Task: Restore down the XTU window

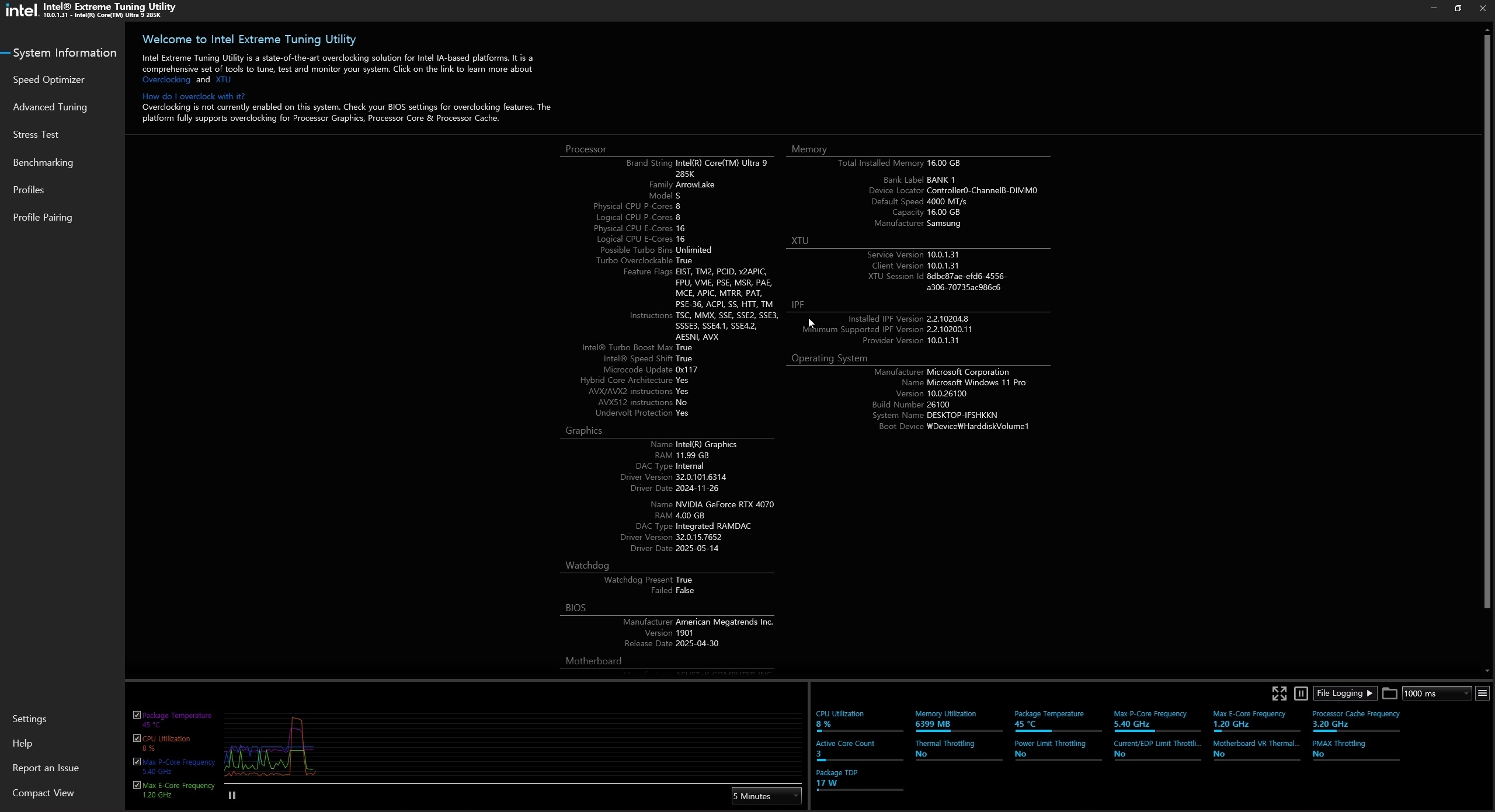Action: coord(1458,8)
